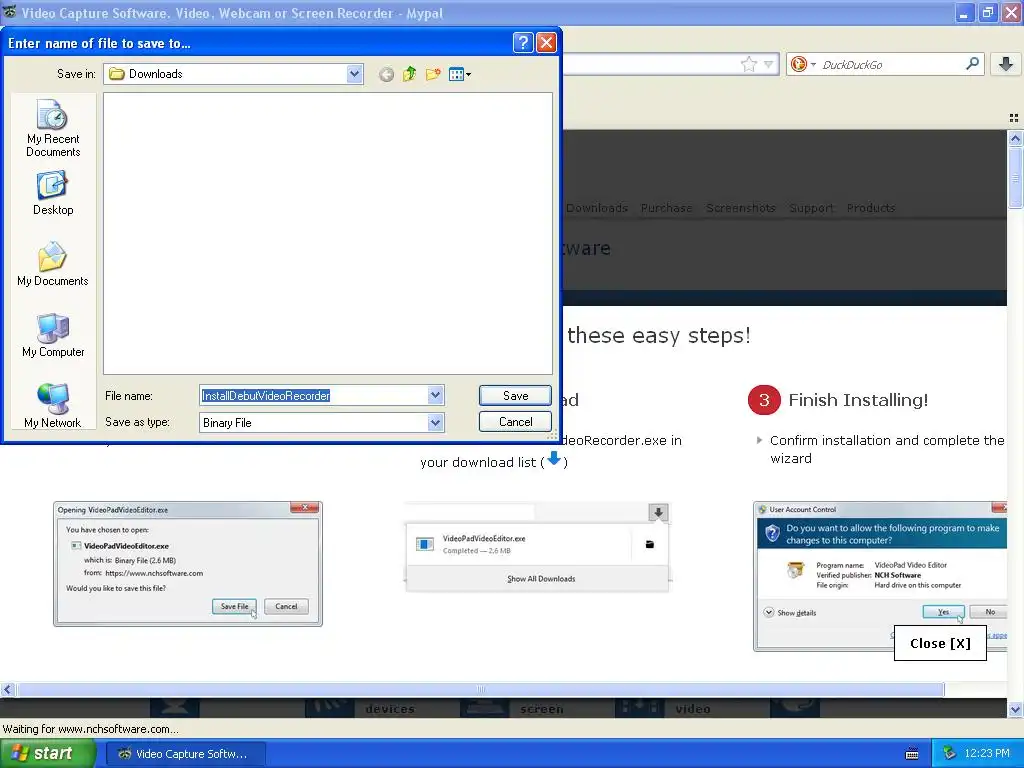Select Desktop in the places sidebar
1024x768 pixels.
tap(53, 193)
